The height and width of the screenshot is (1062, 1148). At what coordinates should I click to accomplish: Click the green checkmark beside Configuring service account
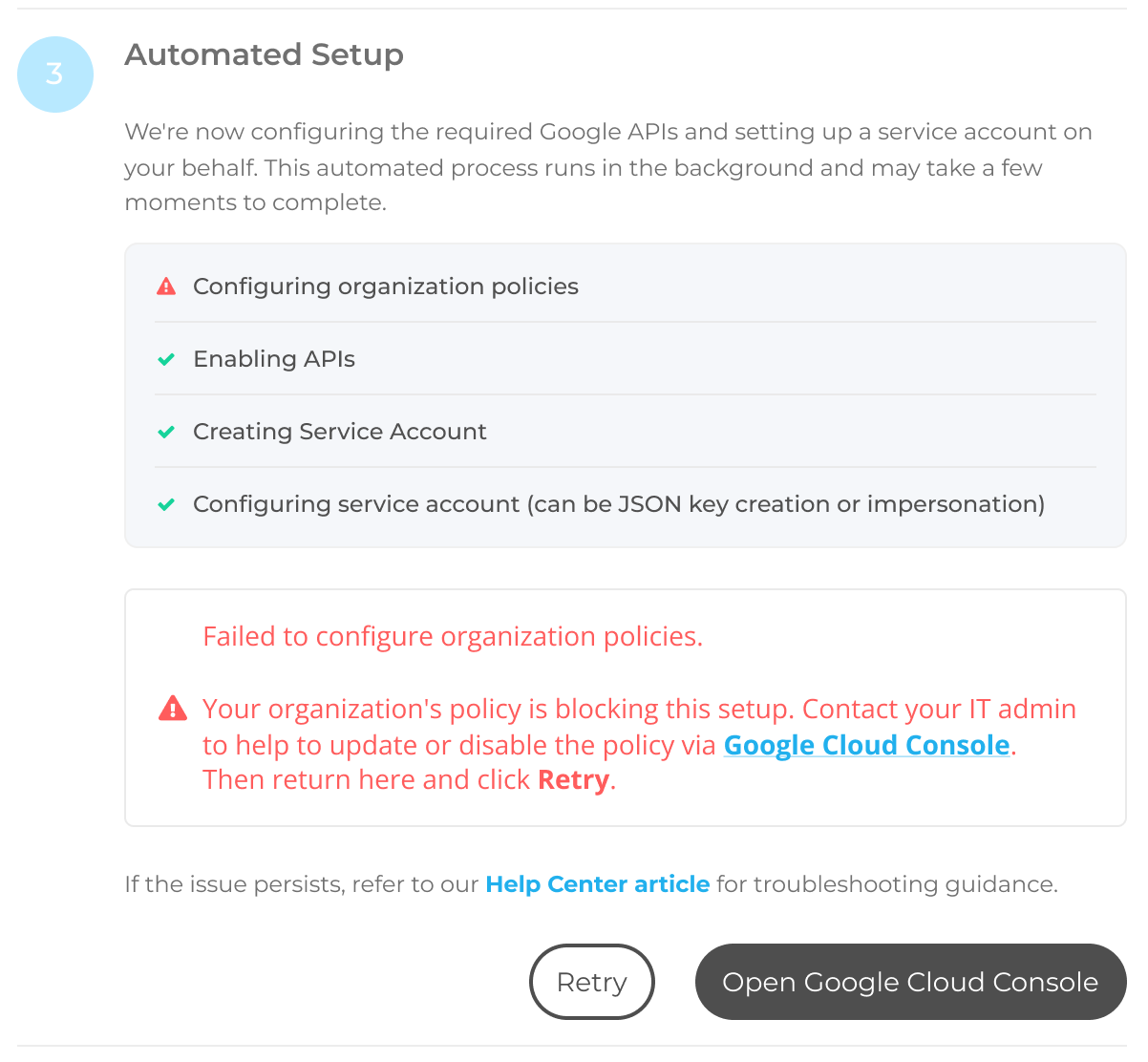coord(166,504)
